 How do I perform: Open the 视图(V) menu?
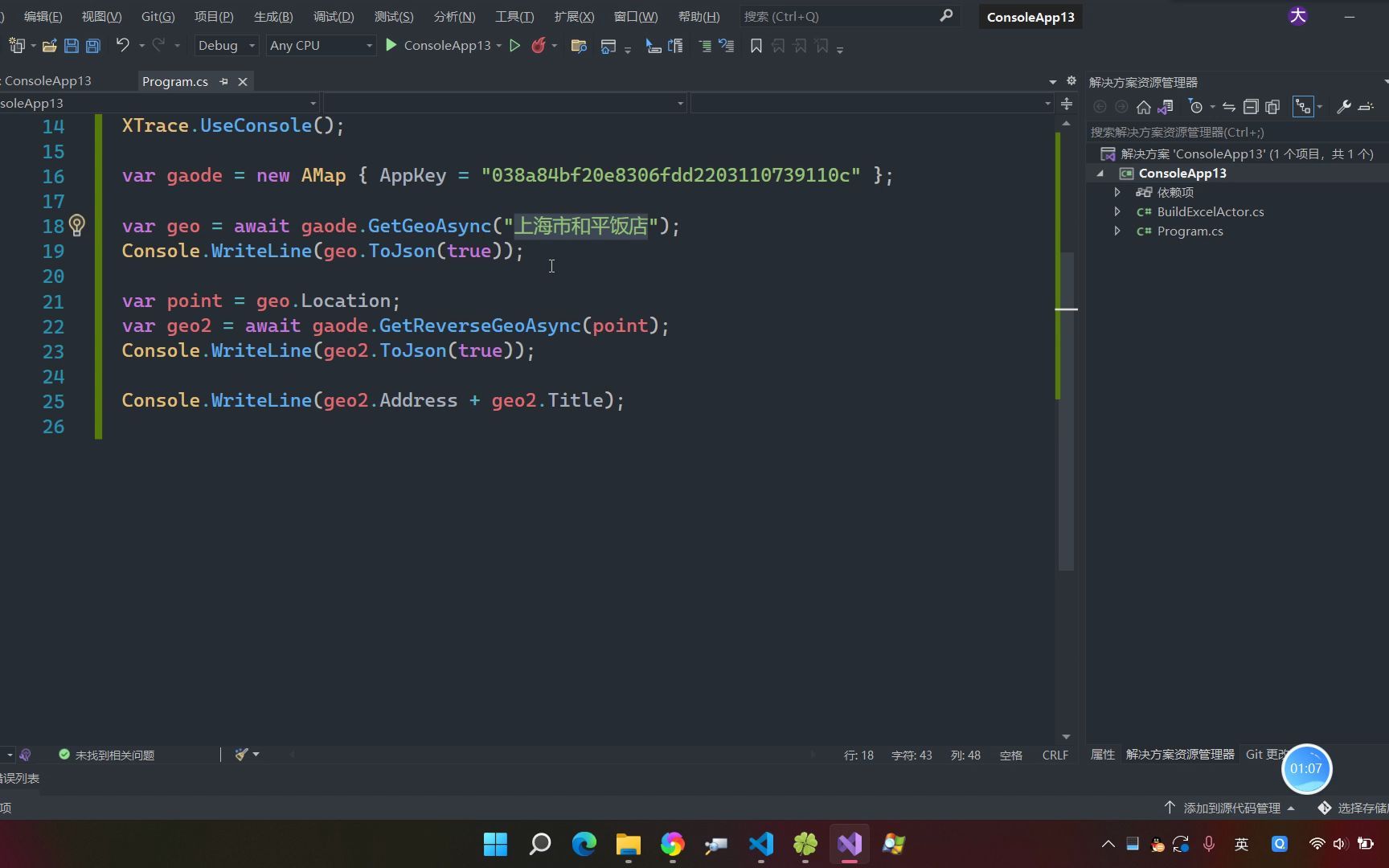click(x=101, y=16)
